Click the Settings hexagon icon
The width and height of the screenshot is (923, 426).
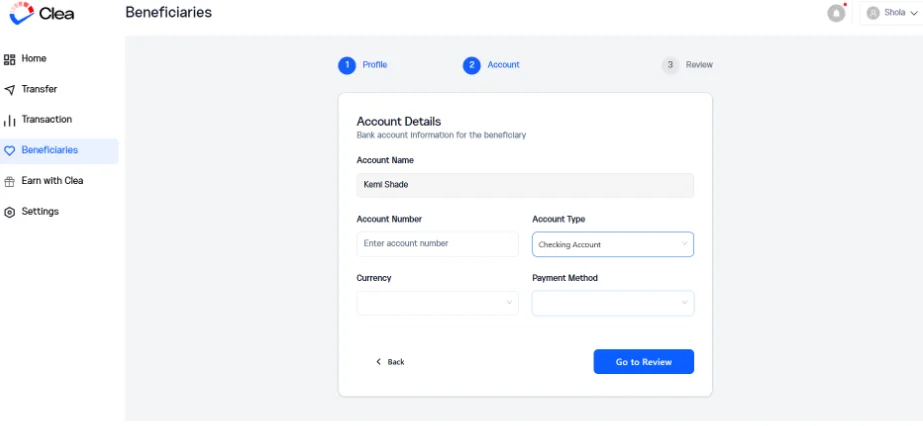tap(9, 212)
